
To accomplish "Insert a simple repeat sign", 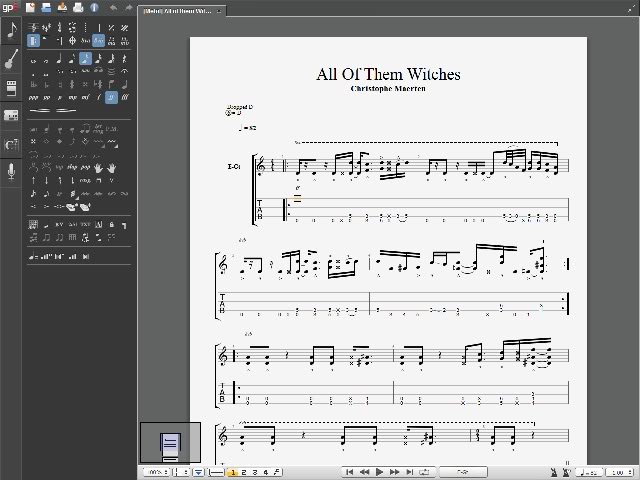I will coord(111,28).
